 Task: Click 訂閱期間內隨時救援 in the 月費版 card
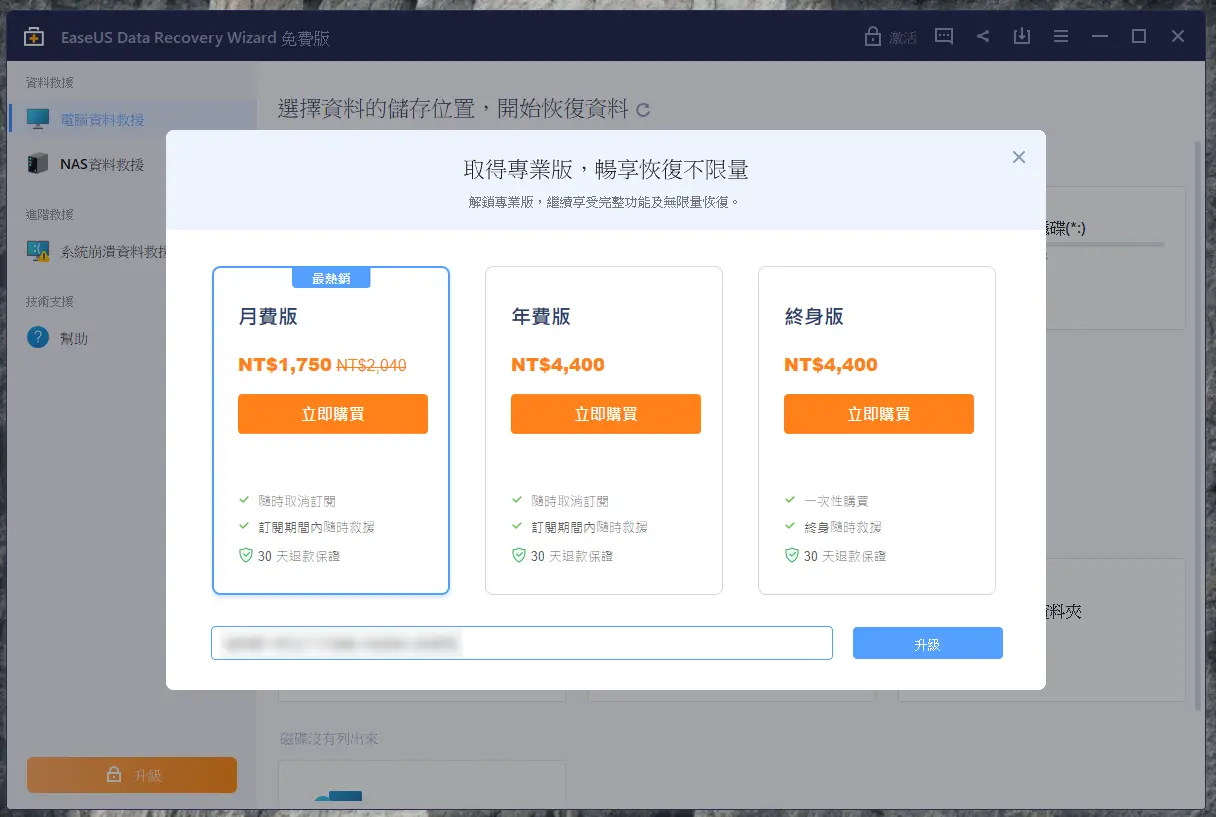pos(316,527)
